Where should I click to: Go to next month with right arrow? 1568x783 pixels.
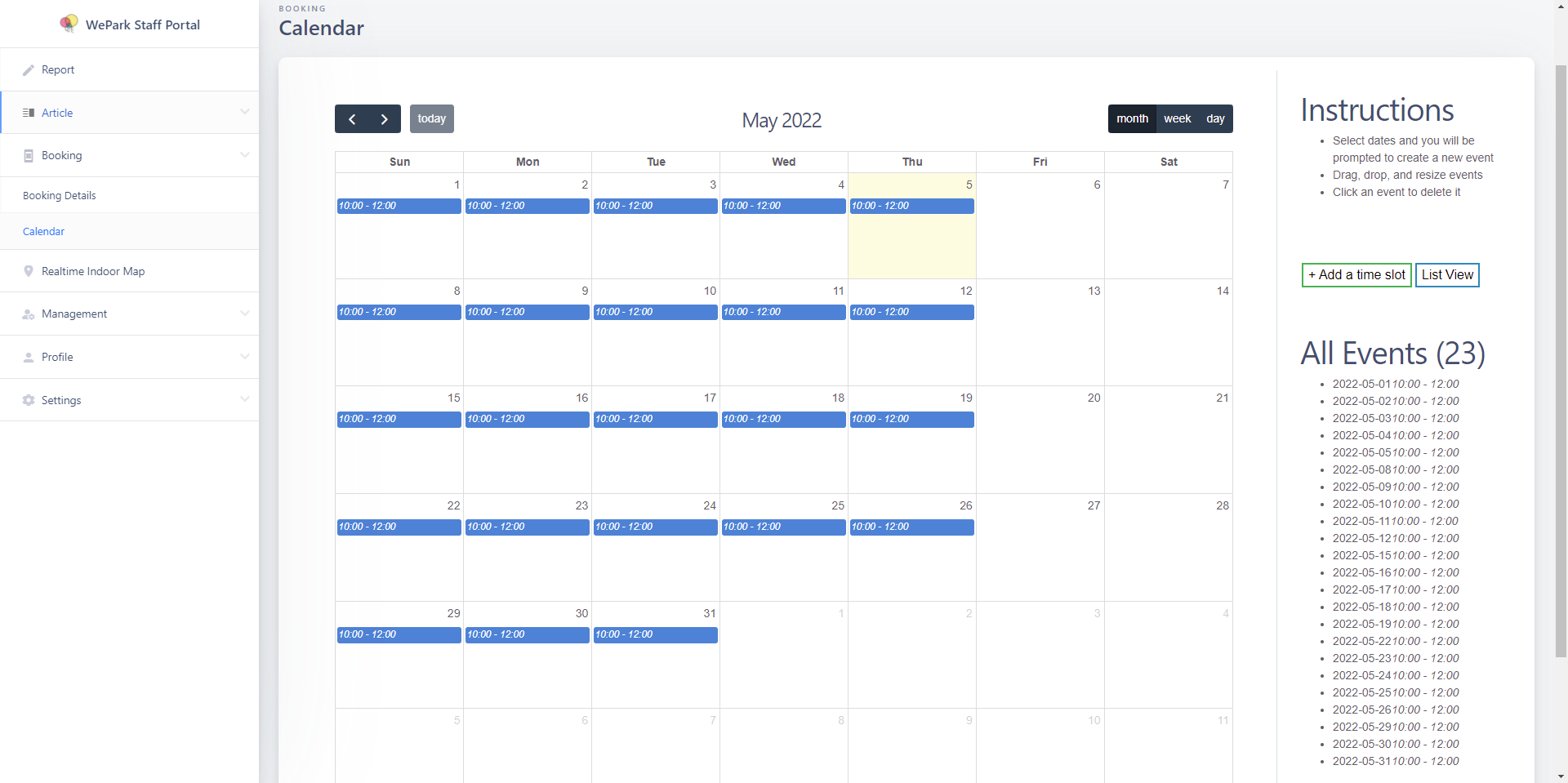(x=384, y=119)
